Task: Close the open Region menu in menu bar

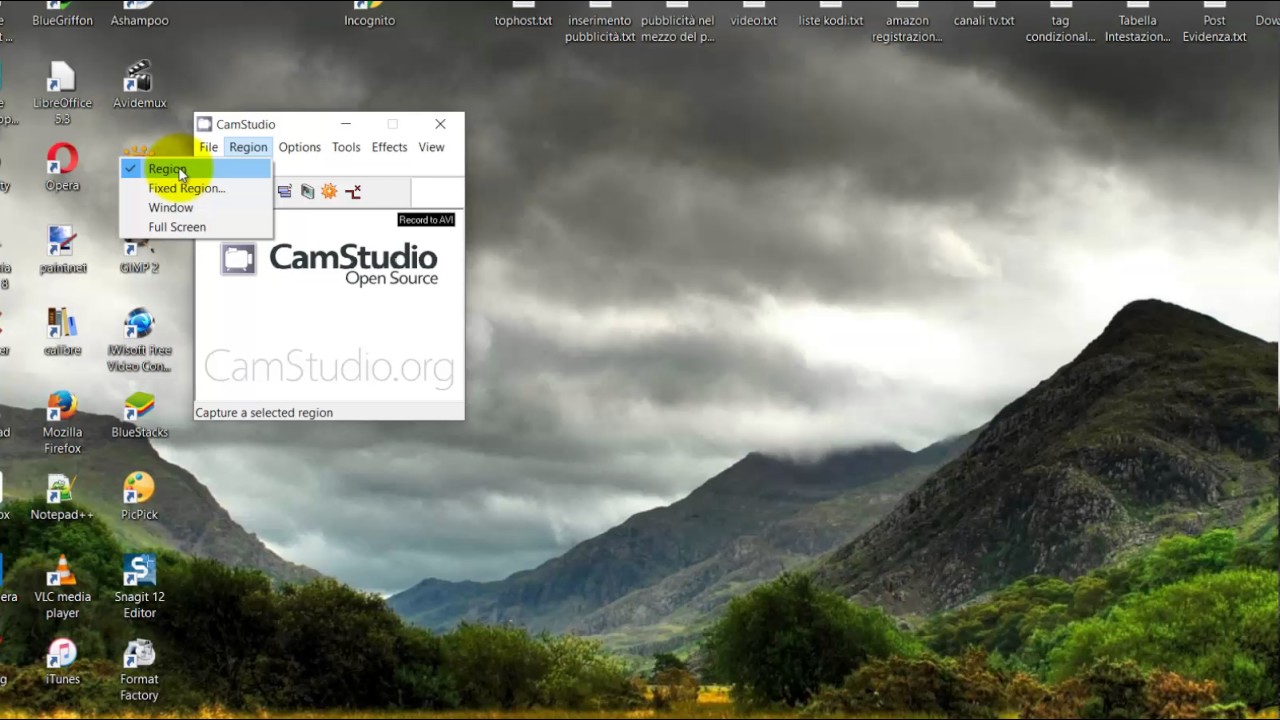Action: [x=248, y=147]
